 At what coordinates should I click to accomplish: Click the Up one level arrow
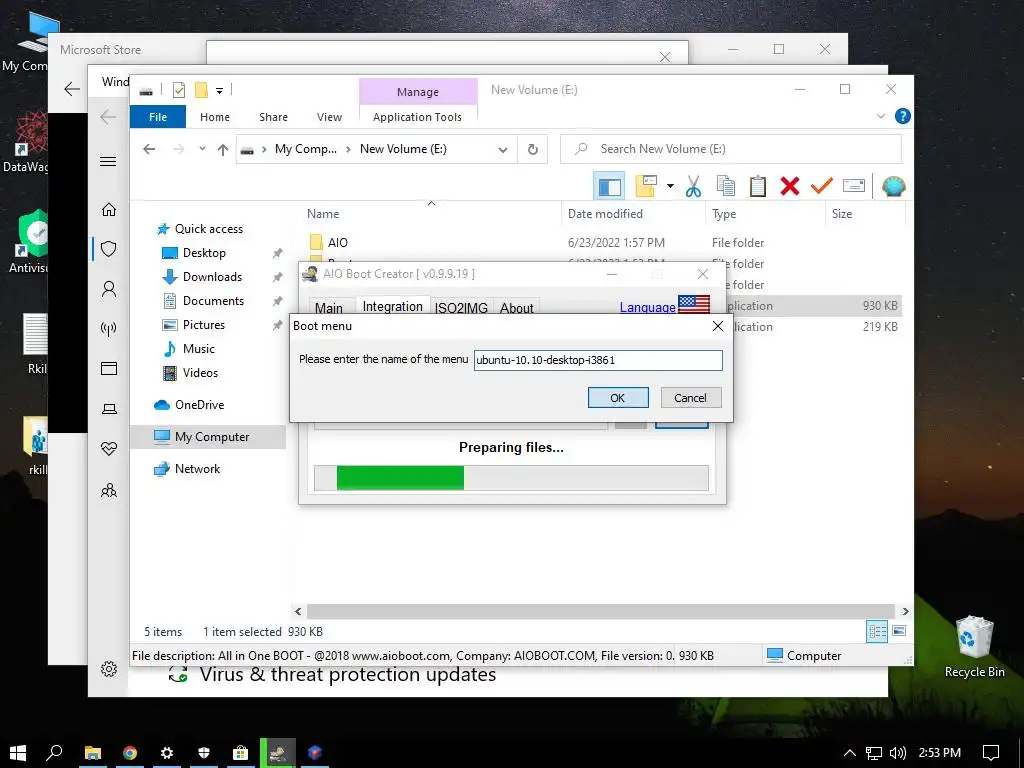tap(223, 150)
